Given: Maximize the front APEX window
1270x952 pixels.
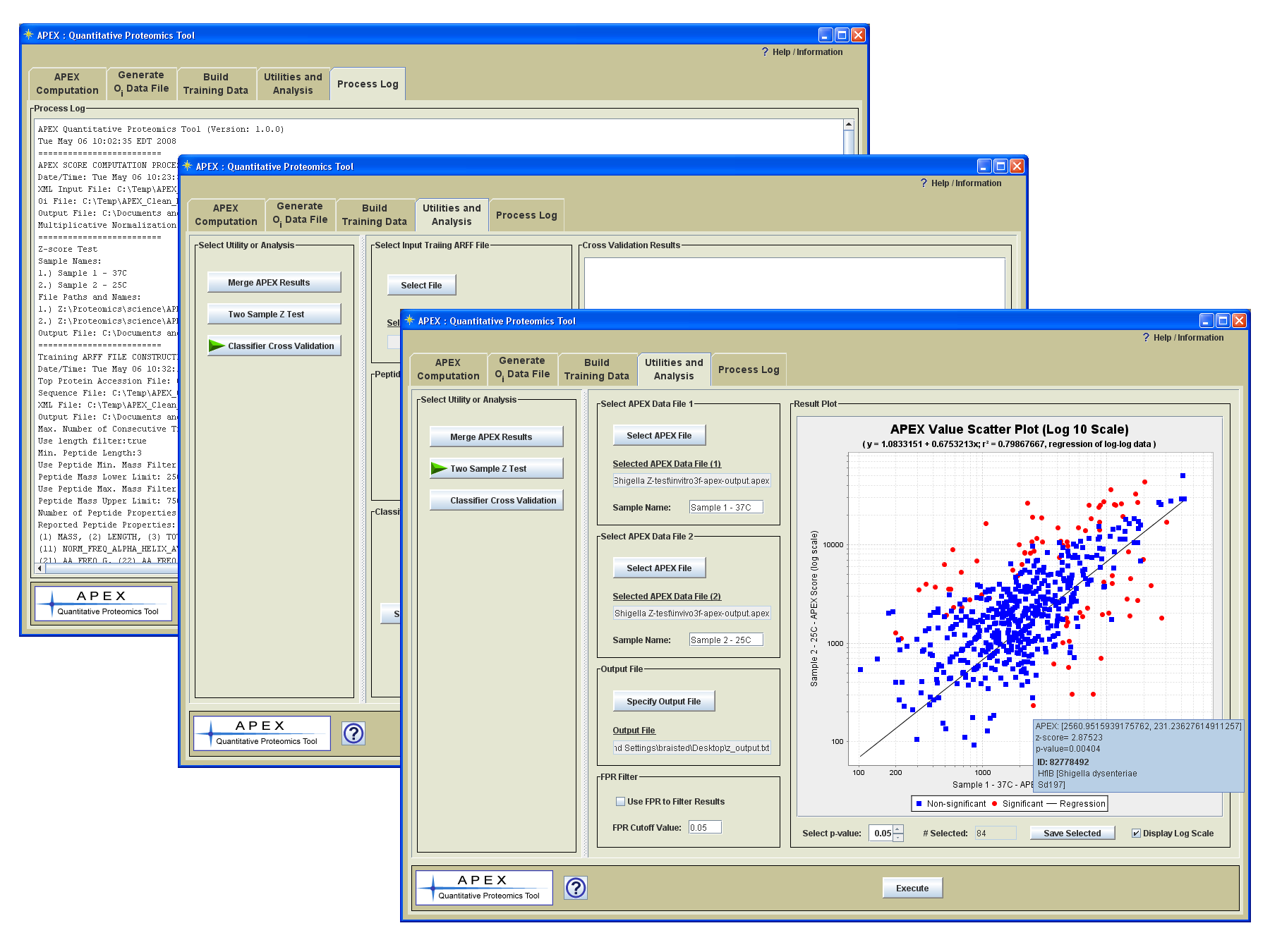Looking at the screenshot, I should [1223, 321].
